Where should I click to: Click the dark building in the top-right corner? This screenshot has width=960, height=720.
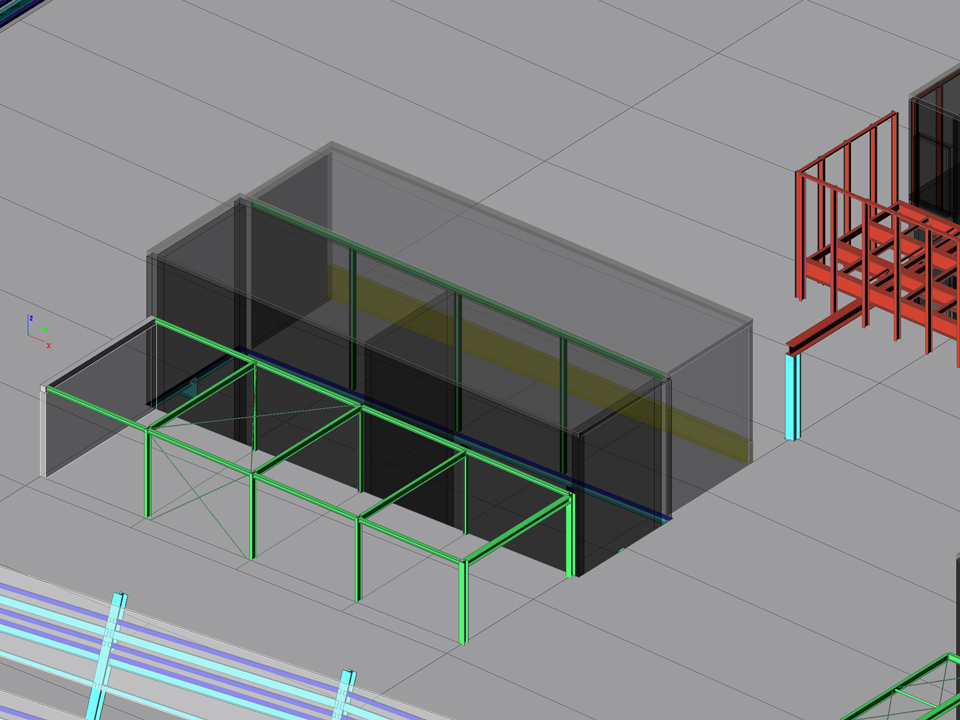pyautogui.click(x=936, y=150)
